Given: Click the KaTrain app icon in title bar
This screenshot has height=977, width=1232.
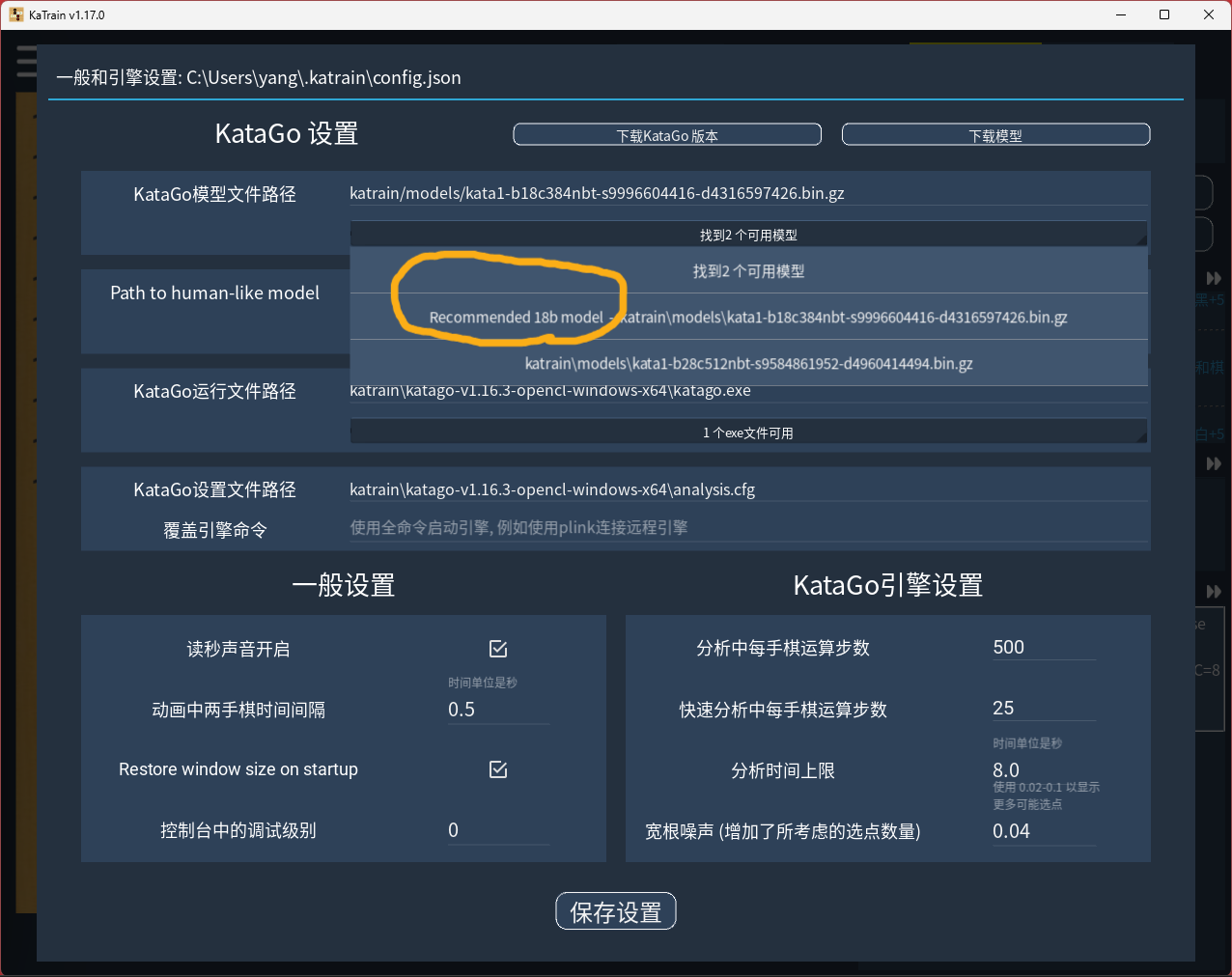Looking at the screenshot, I should [x=16, y=14].
